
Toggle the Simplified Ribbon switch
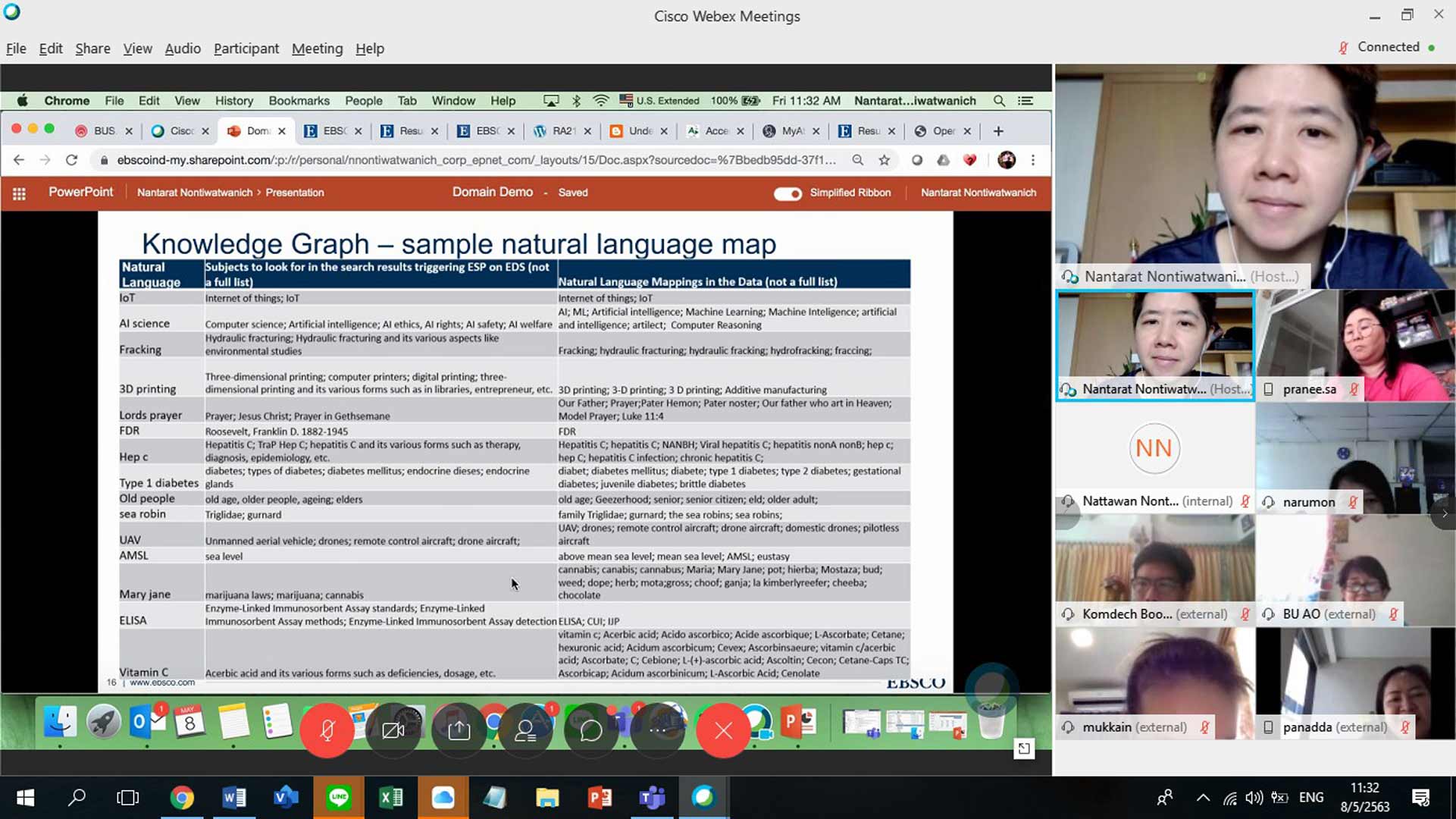[x=787, y=193]
